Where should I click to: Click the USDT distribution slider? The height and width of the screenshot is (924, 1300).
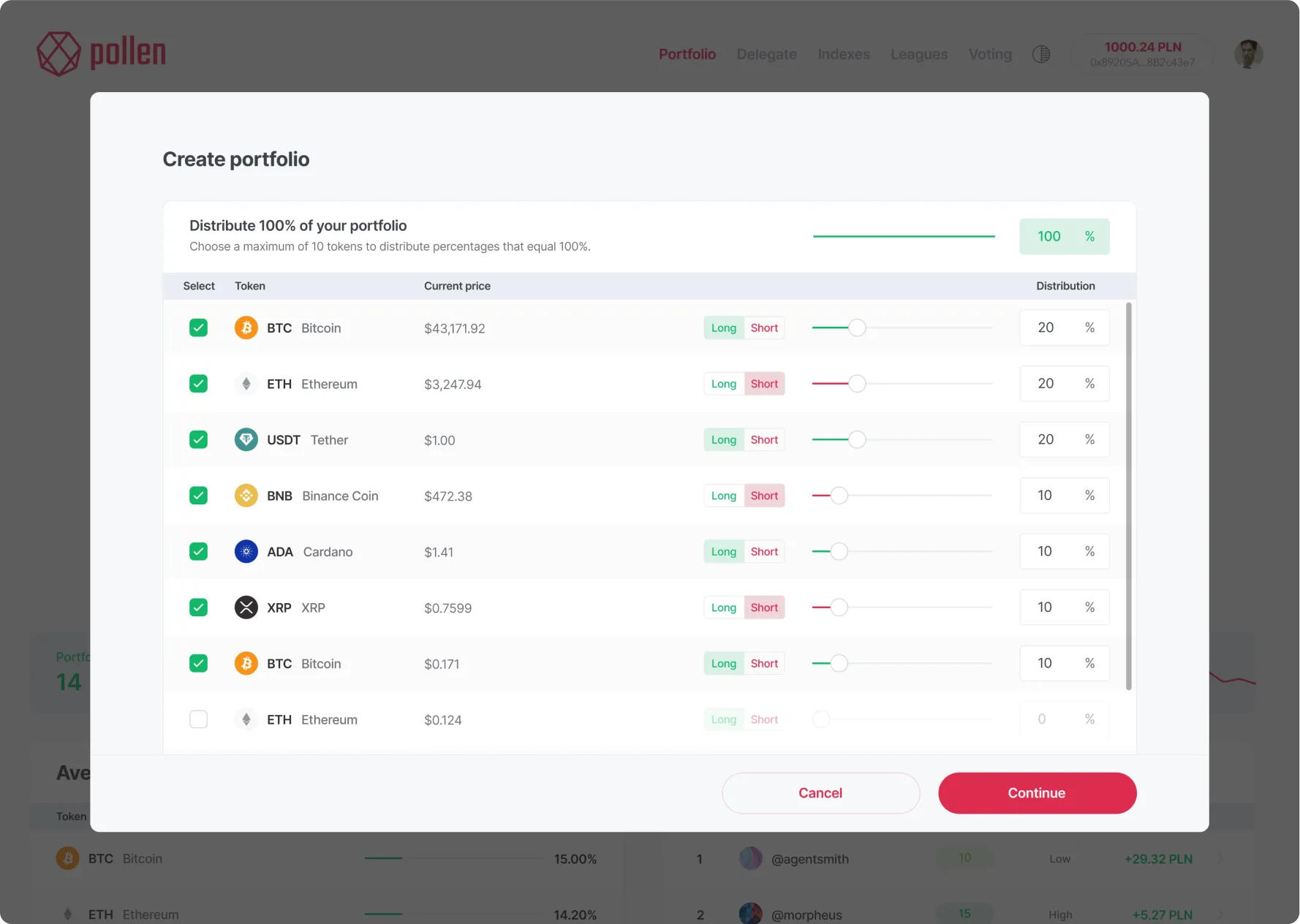coord(902,439)
